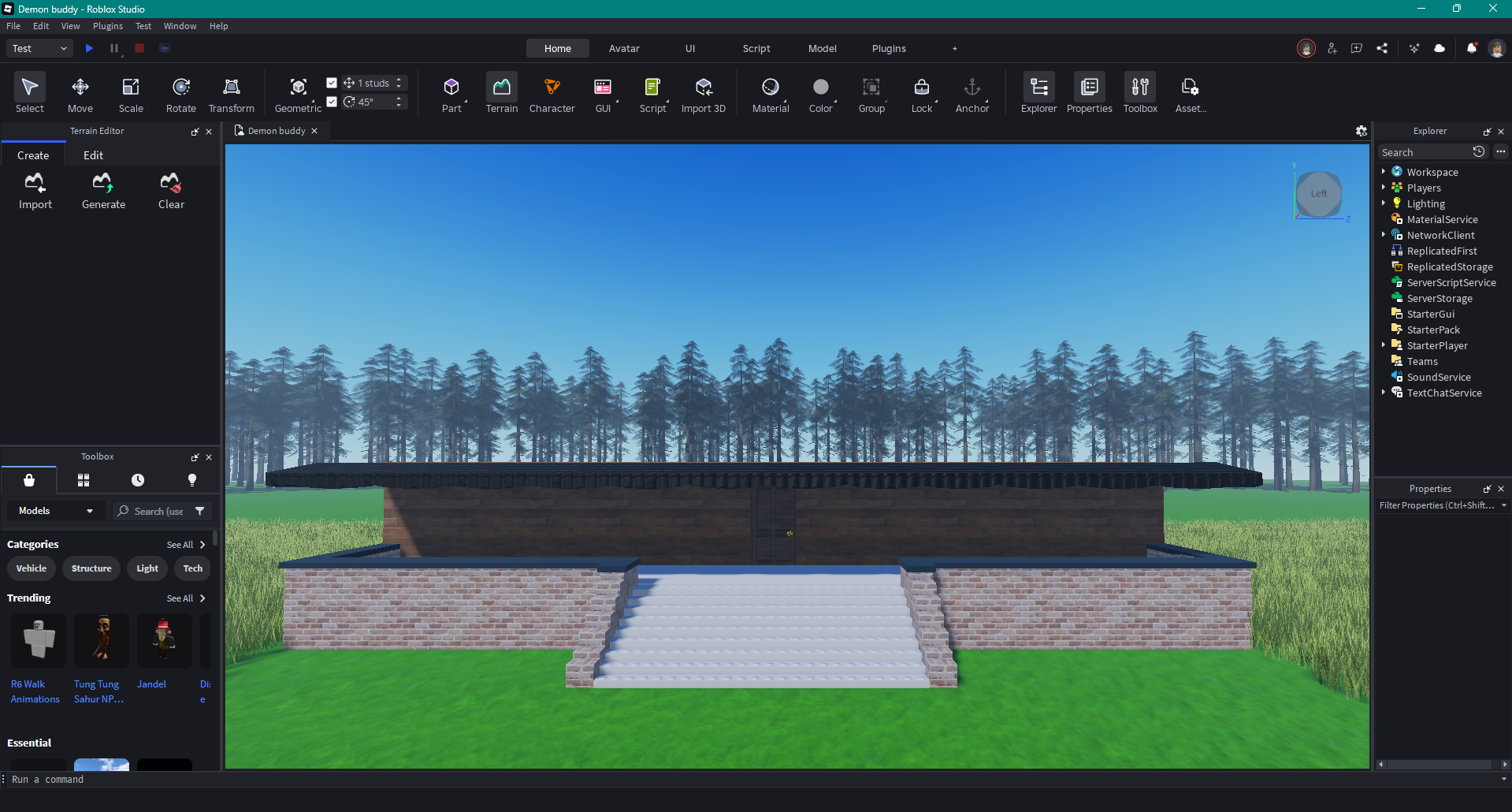The height and width of the screenshot is (812, 1512).
Task: Open the Material picker
Action: [770, 94]
